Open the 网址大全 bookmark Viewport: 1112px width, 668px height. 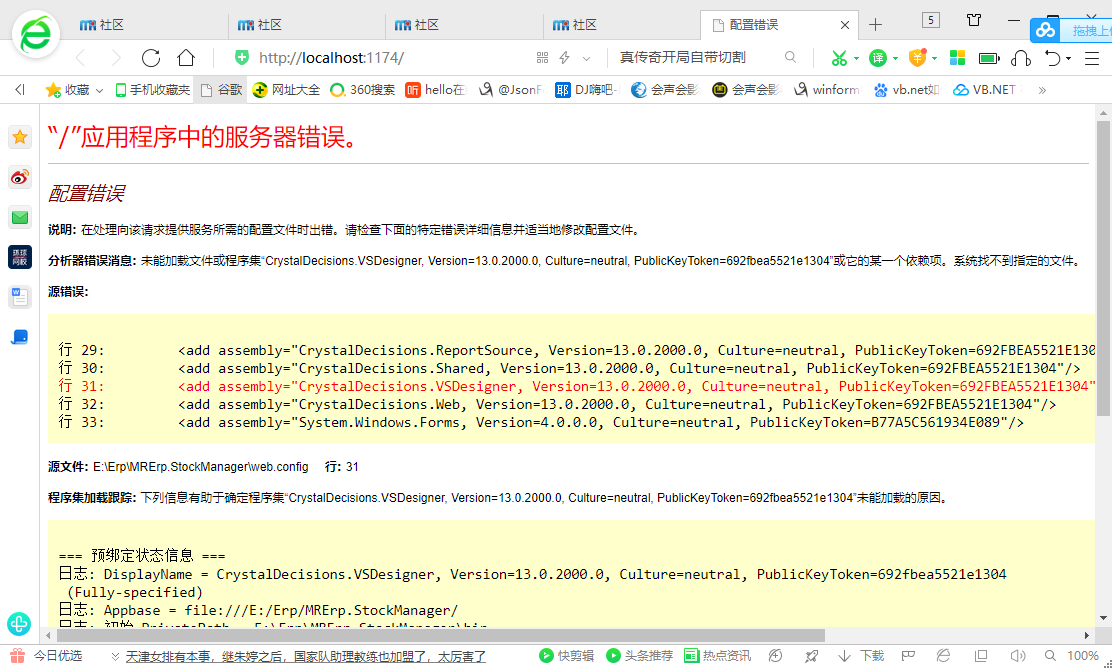[x=287, y=90]
